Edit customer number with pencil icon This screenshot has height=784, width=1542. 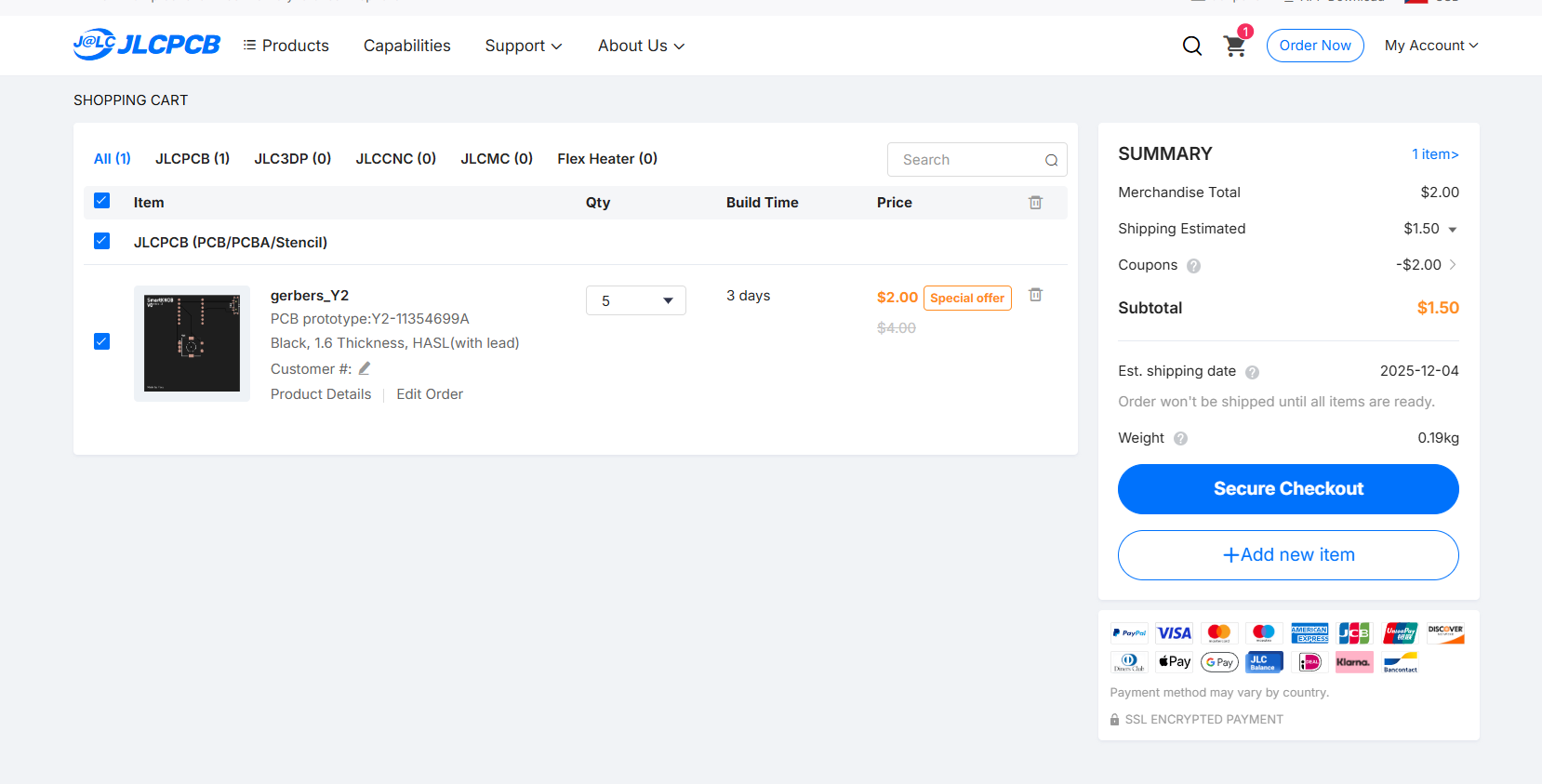[x=365, y=368]
